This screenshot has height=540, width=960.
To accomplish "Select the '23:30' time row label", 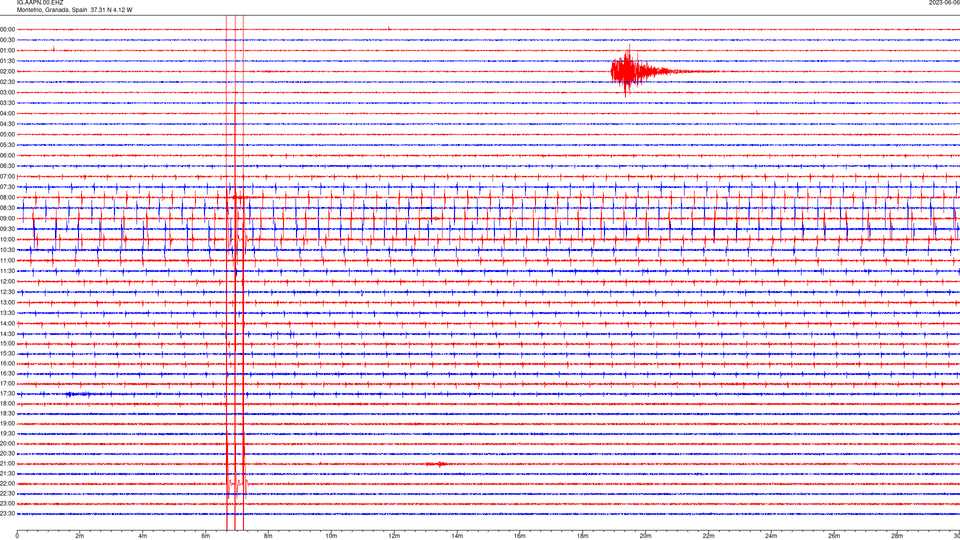I will [7, 514].
